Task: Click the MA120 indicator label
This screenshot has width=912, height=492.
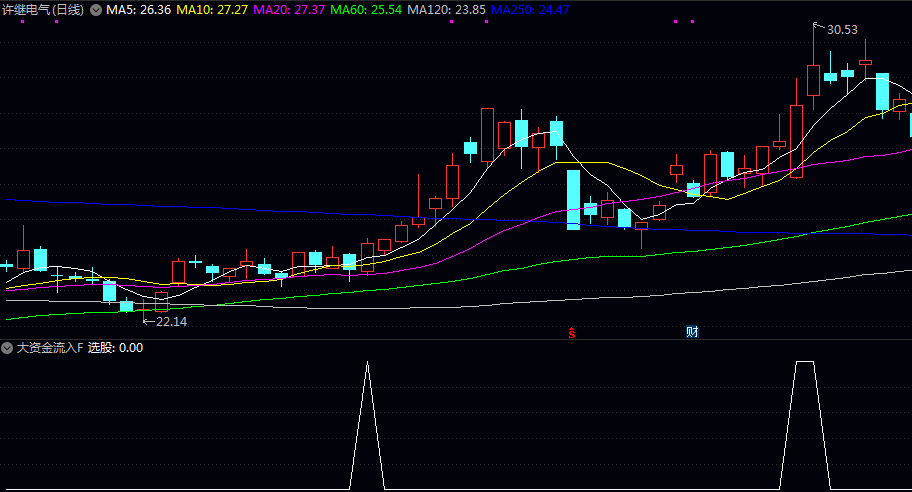Action: (x=447, y=9)
